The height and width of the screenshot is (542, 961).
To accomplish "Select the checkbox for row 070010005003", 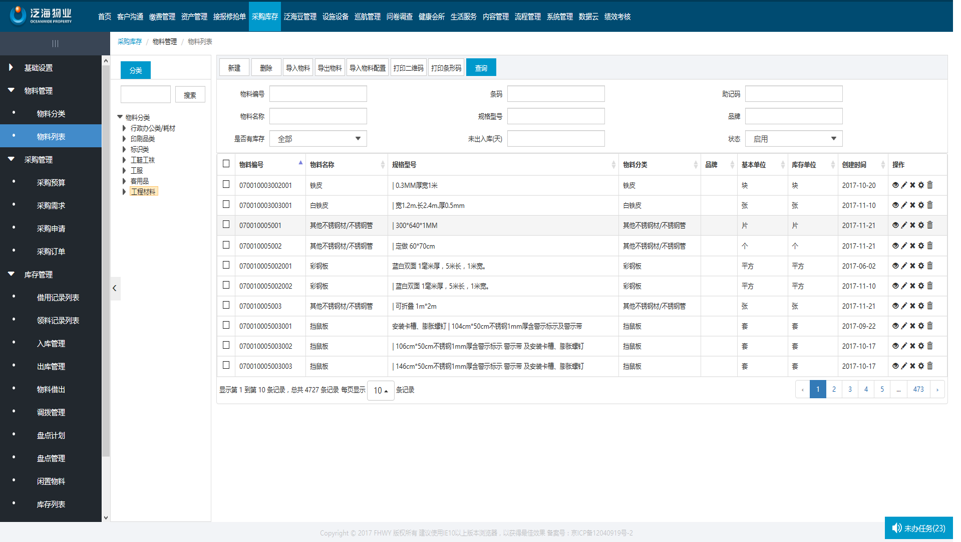I will click(226, 306).
